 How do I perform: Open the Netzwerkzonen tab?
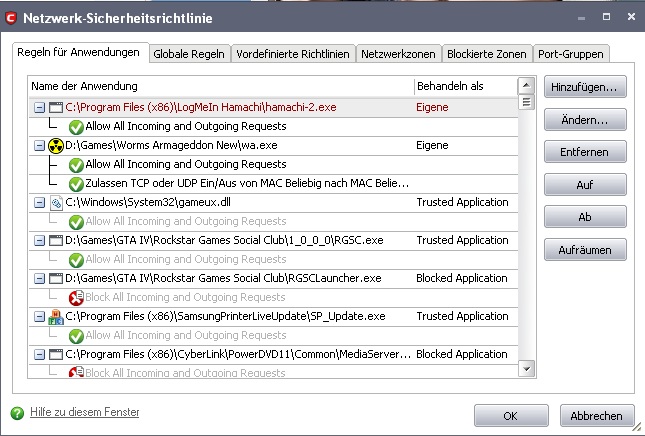coord(398,54)
